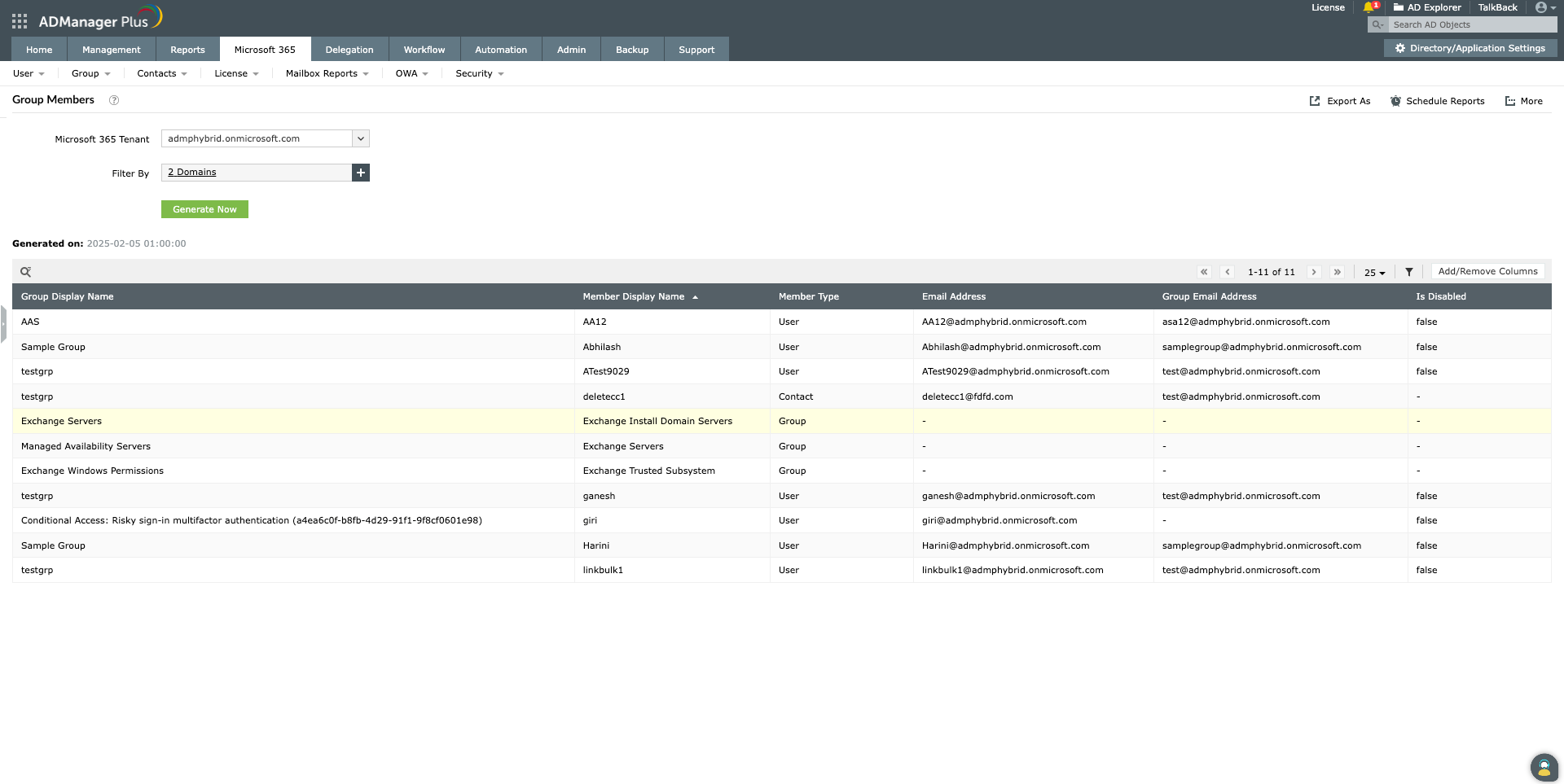The width and height of the screenshot is (1564, 784).
Task: Switch to the Home tab
Action: point(39,50)
